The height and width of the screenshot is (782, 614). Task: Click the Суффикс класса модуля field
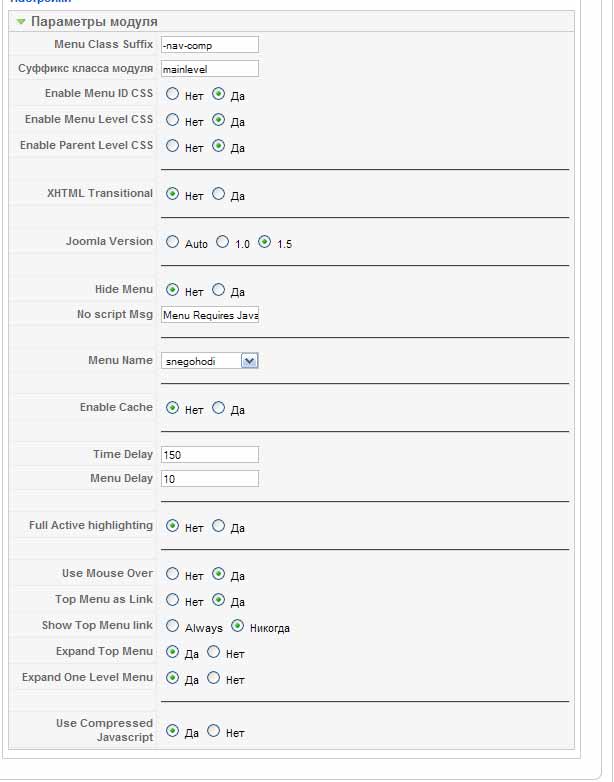pyautogui.click(x=209, y=69)
